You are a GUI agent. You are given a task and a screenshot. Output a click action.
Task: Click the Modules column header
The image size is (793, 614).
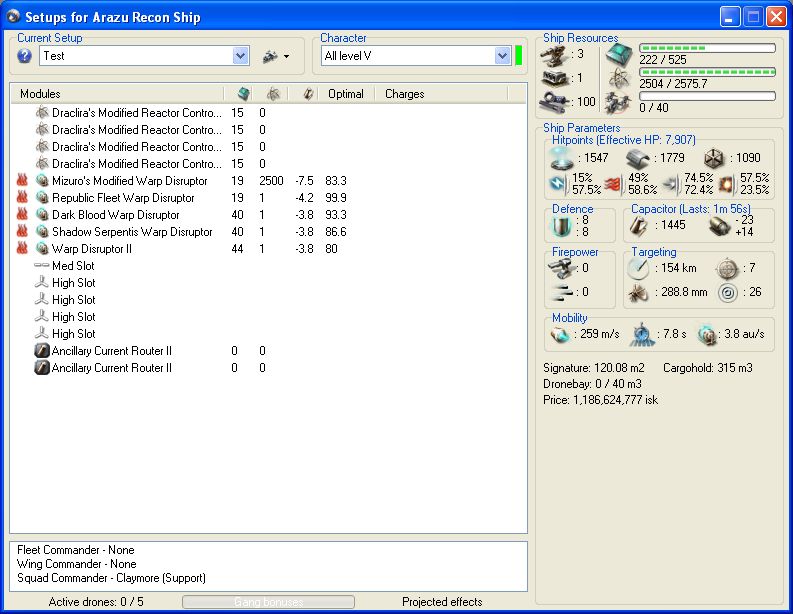coord(117,94)
